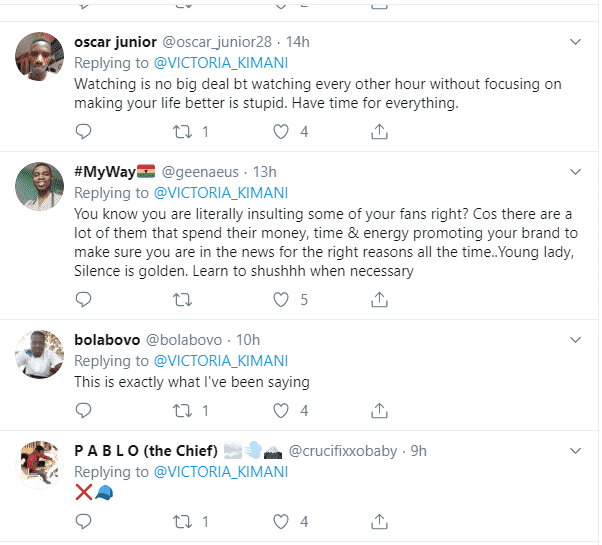
Task: Like bolabovo's tweet
Action: [281, 410]
